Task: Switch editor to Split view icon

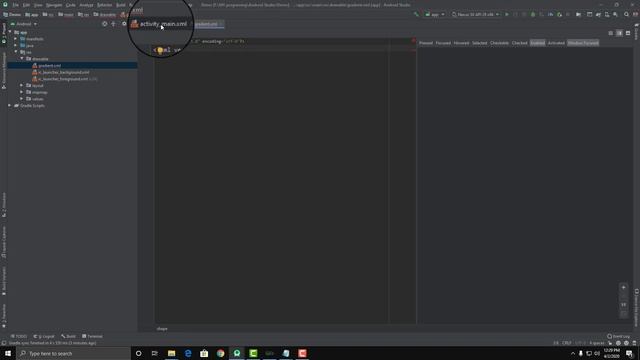Action: tap(619, 33)
